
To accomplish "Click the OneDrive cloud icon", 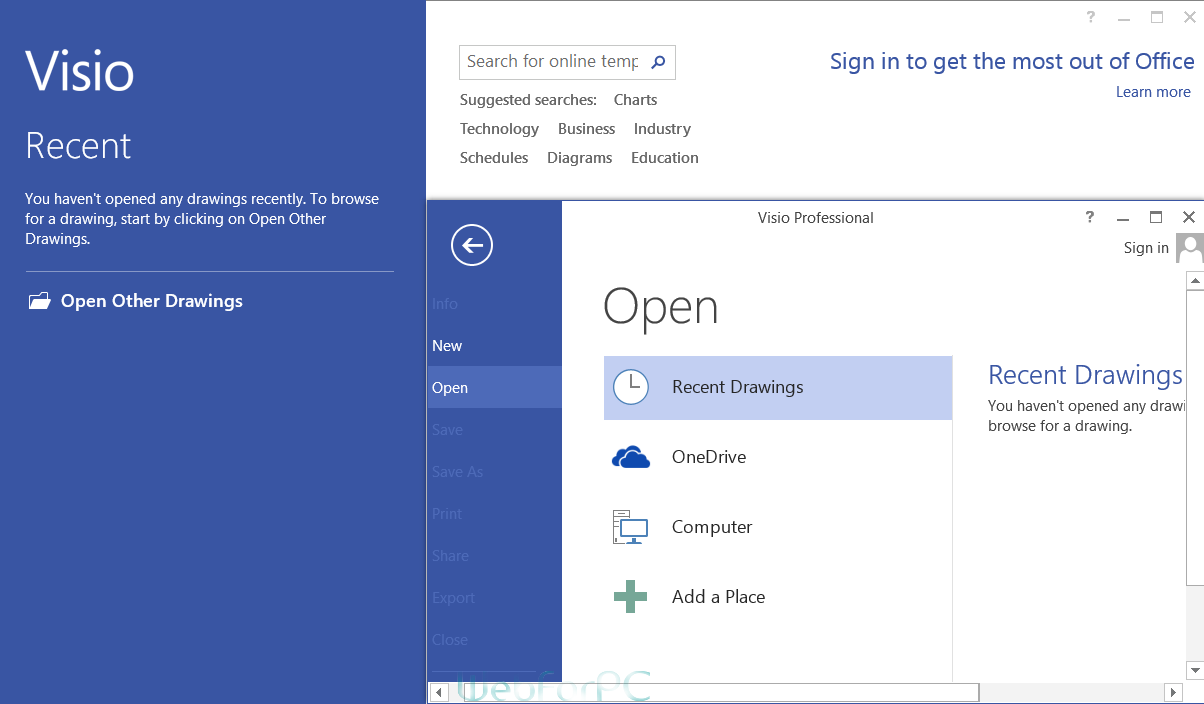I will coord(631,457).
